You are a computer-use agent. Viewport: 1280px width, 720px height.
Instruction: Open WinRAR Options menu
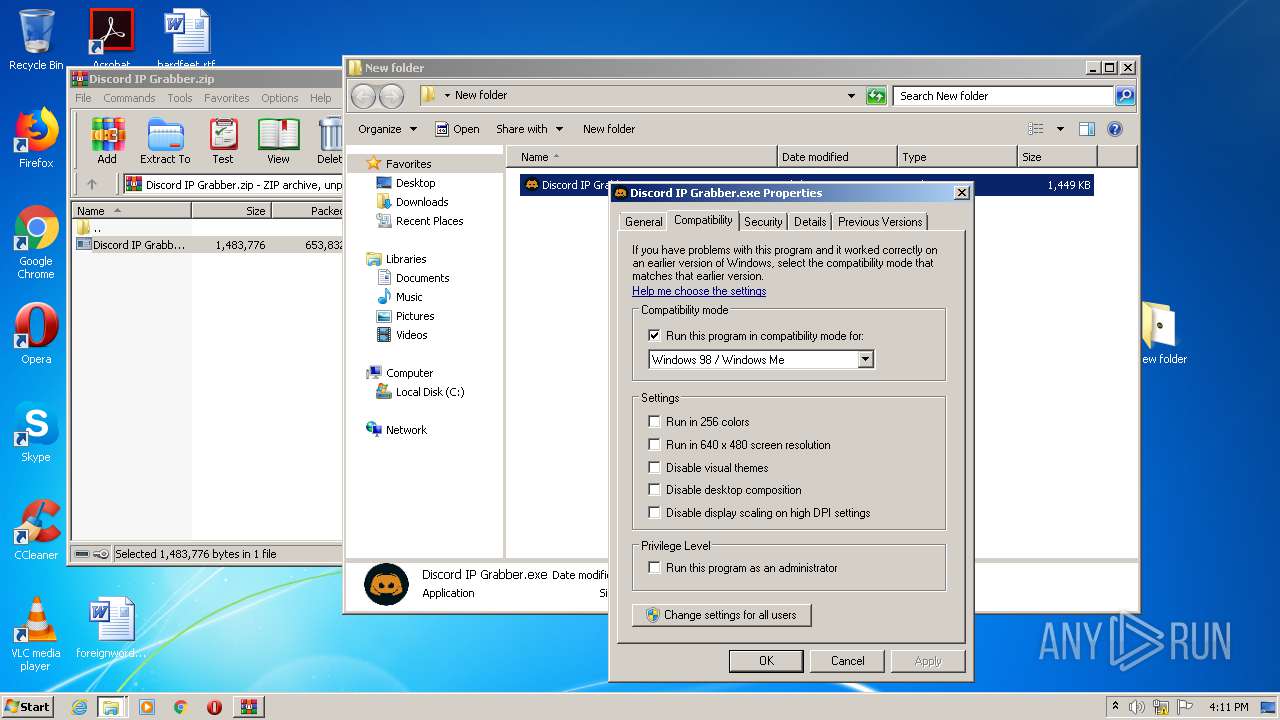[280, 98]
